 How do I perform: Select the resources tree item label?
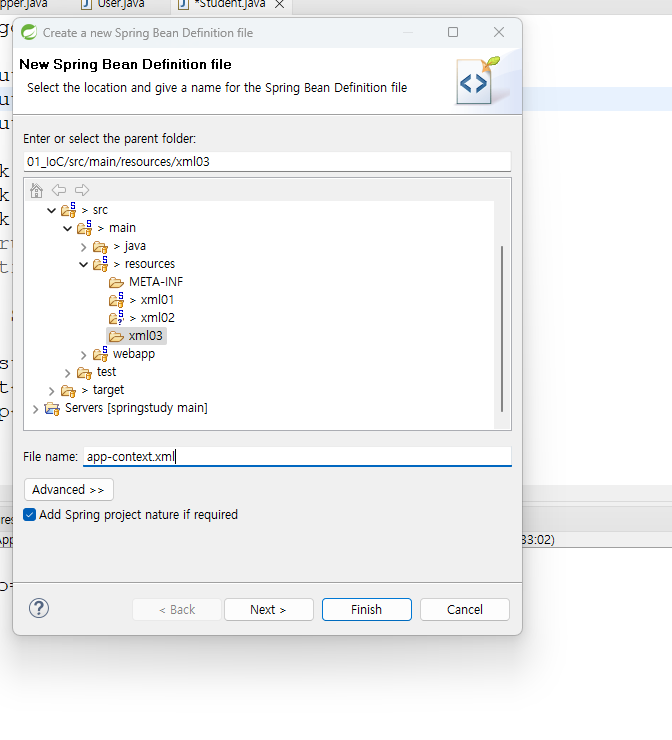click(x=150, y=263)
